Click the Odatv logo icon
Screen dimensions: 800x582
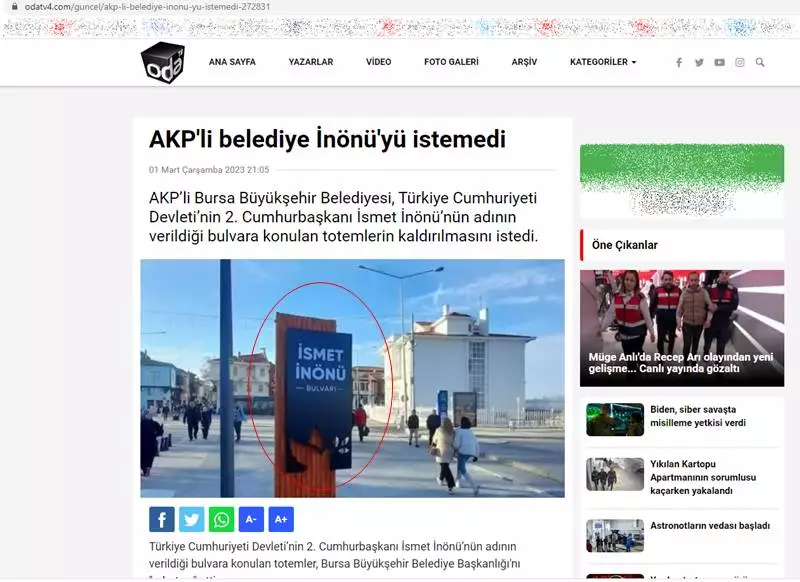pos(162,62)
